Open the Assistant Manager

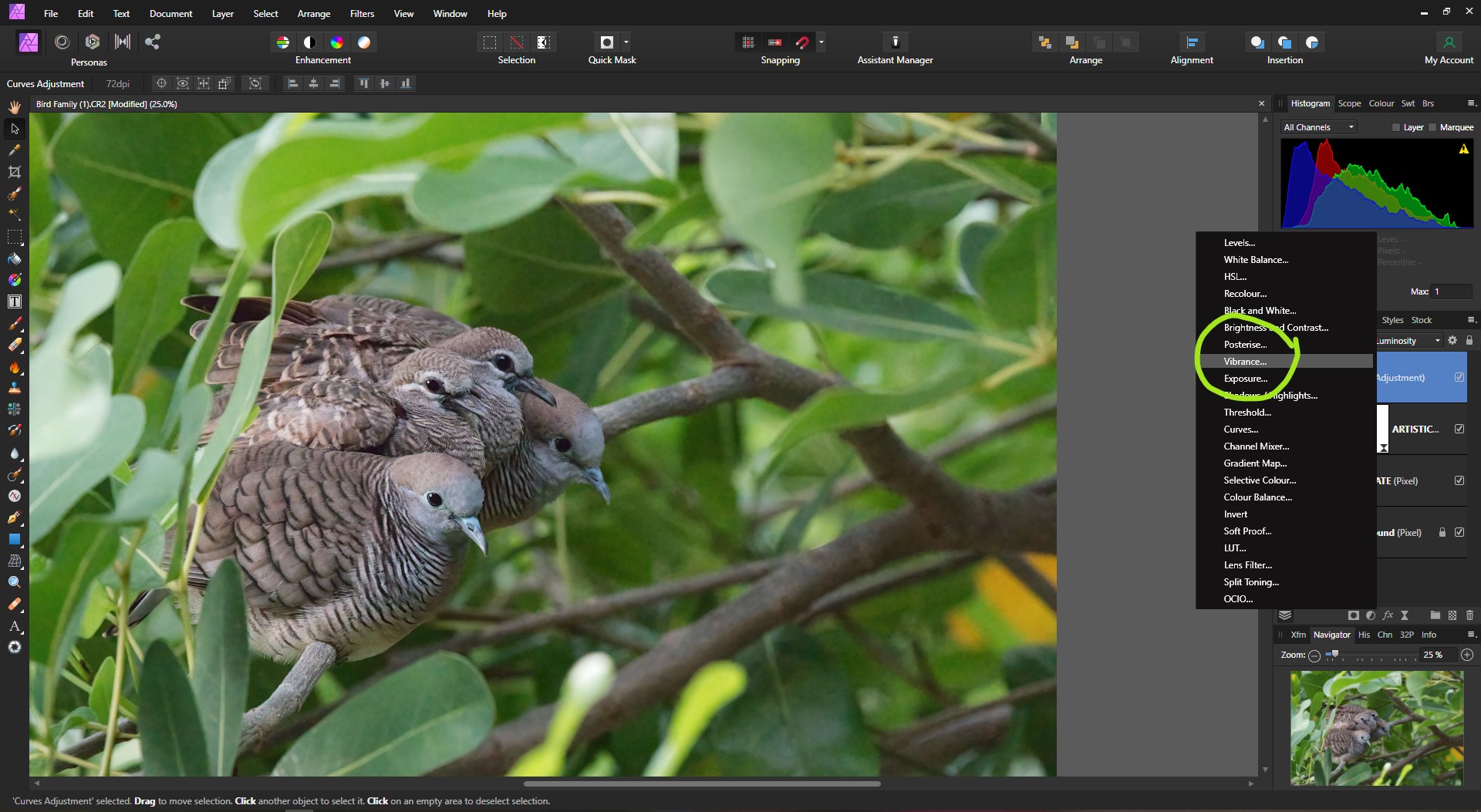[895, 42]
